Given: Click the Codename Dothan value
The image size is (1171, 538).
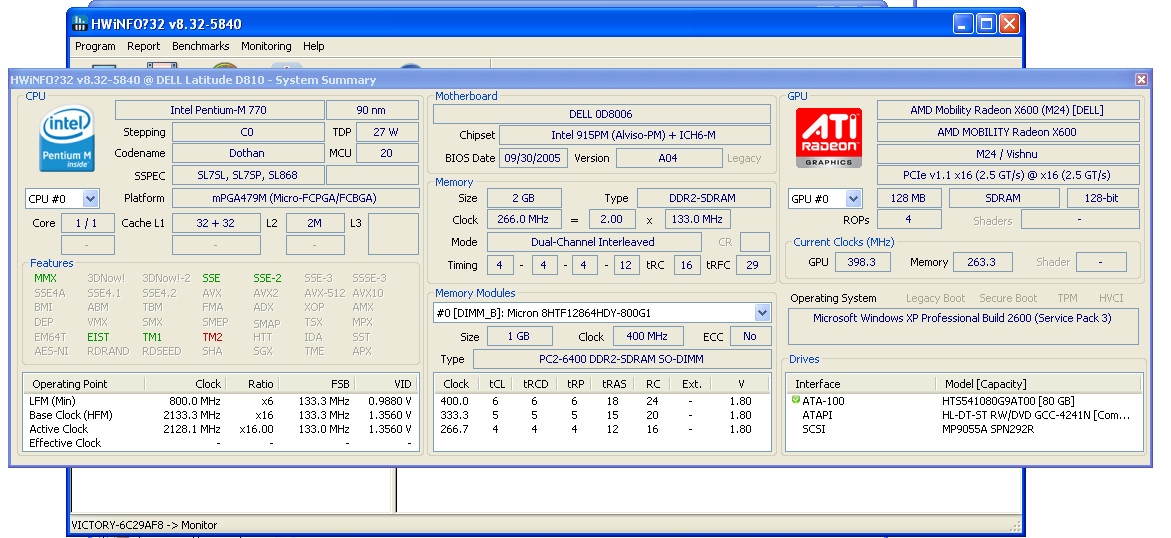Looking at the screenshot, I should [248, 153].
